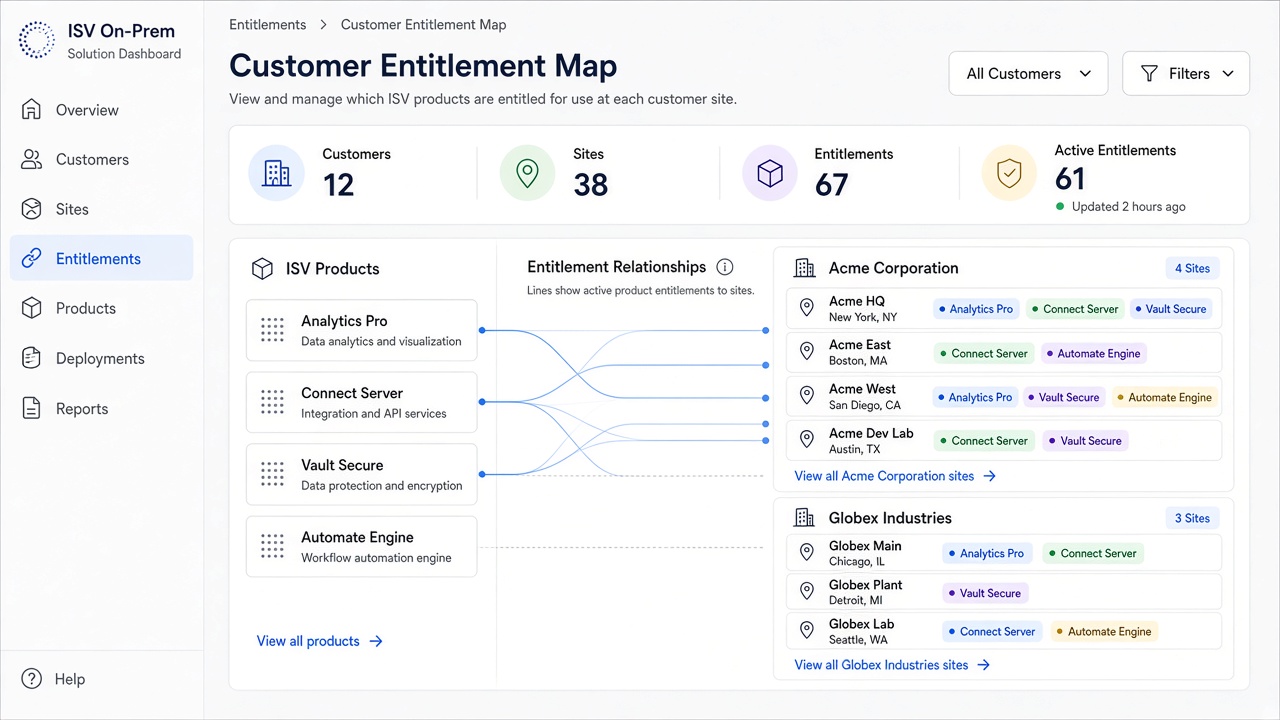Select the Connect Server product card
Image resolution: width=1280 pixels, height=720 pixels.
click(361, 402)
